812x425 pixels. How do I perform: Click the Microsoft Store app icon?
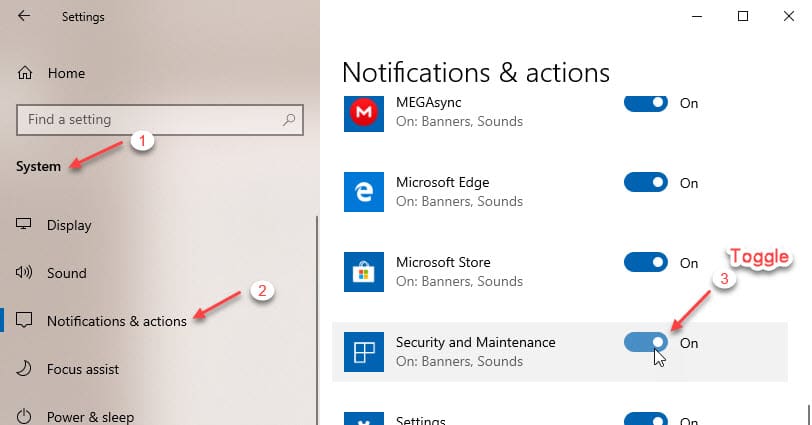coord(364,272)
